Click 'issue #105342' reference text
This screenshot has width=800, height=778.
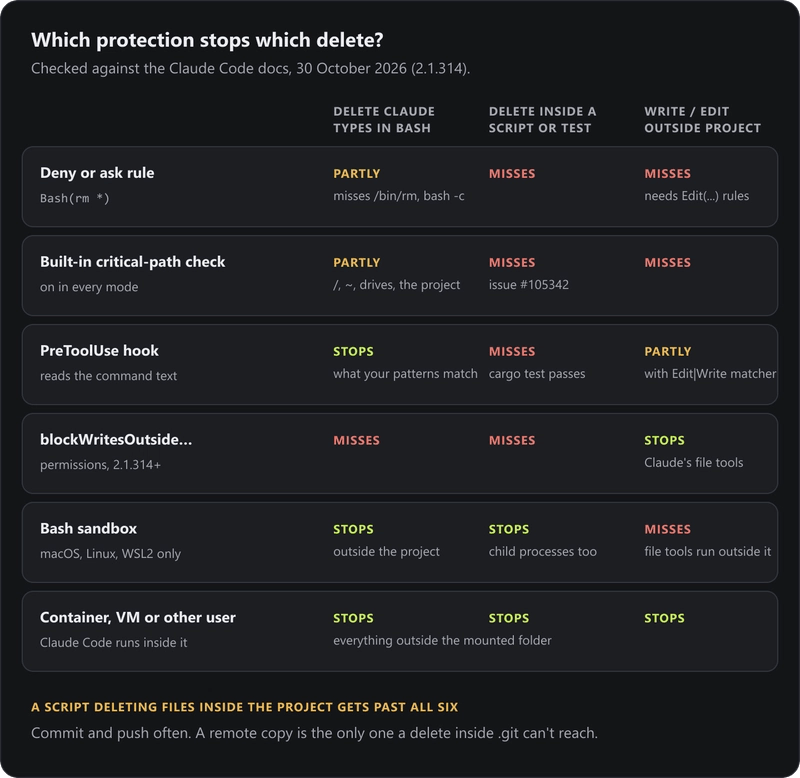coord(529,285)
